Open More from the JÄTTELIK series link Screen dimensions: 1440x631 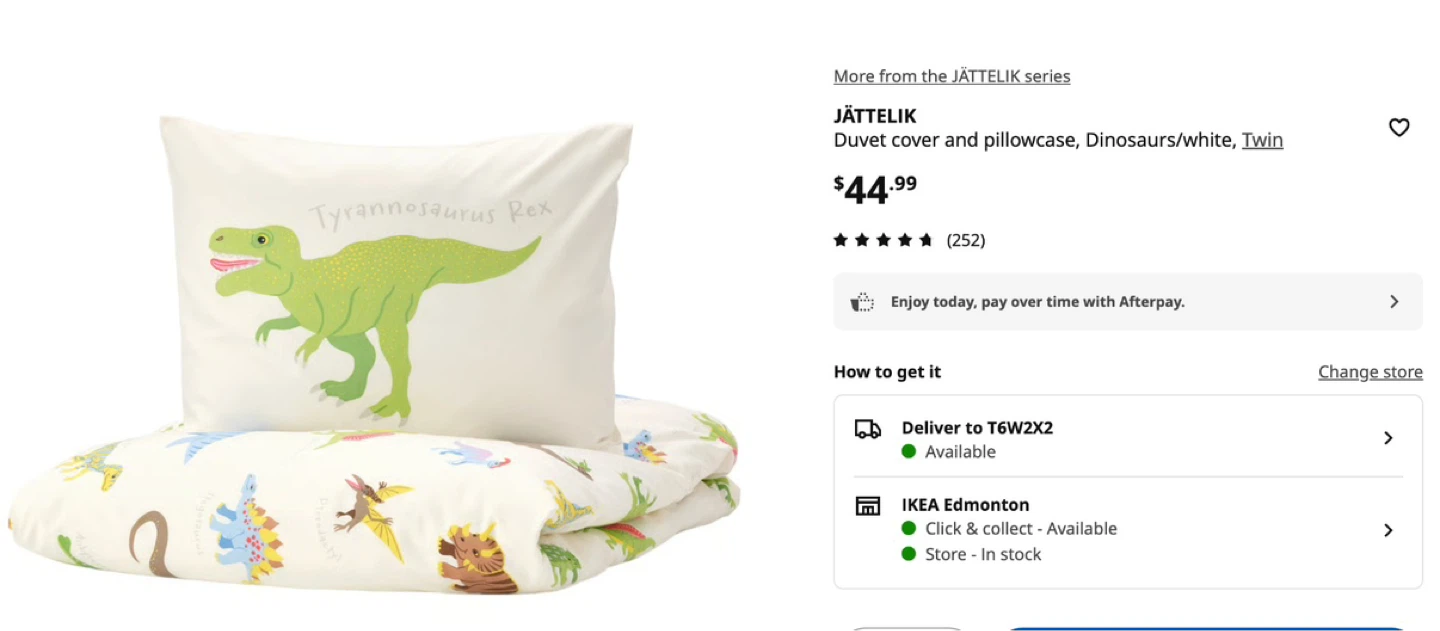click(x=952, y=76)
